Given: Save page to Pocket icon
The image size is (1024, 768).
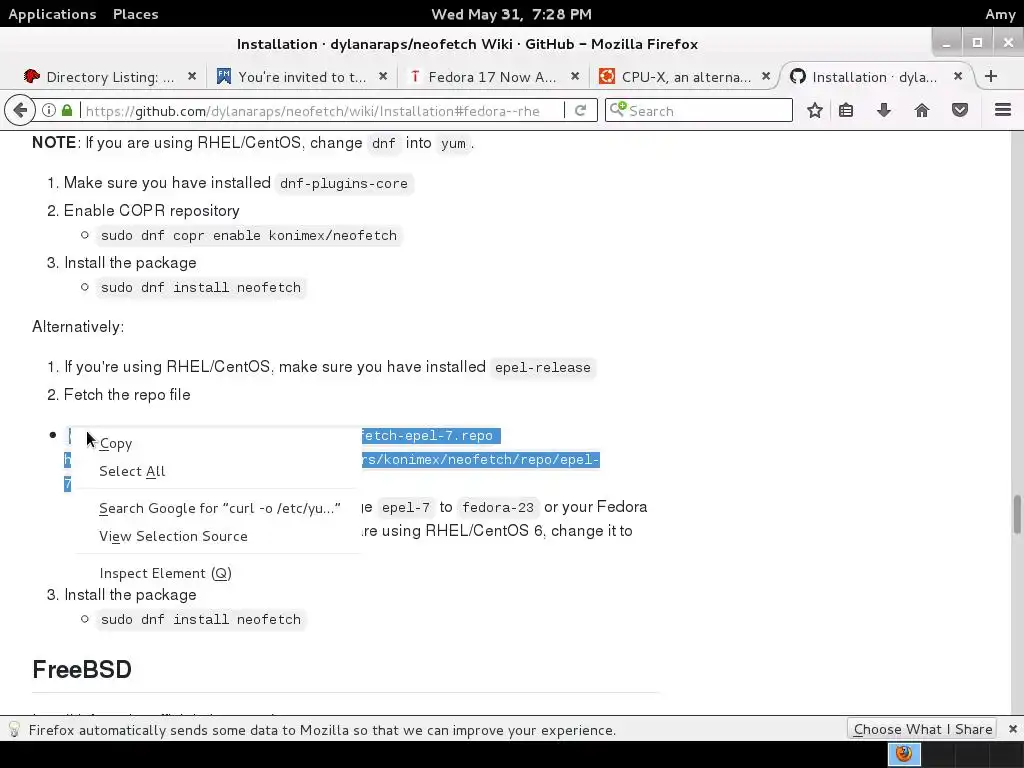Looking at the screenshot, I should 959,110.
